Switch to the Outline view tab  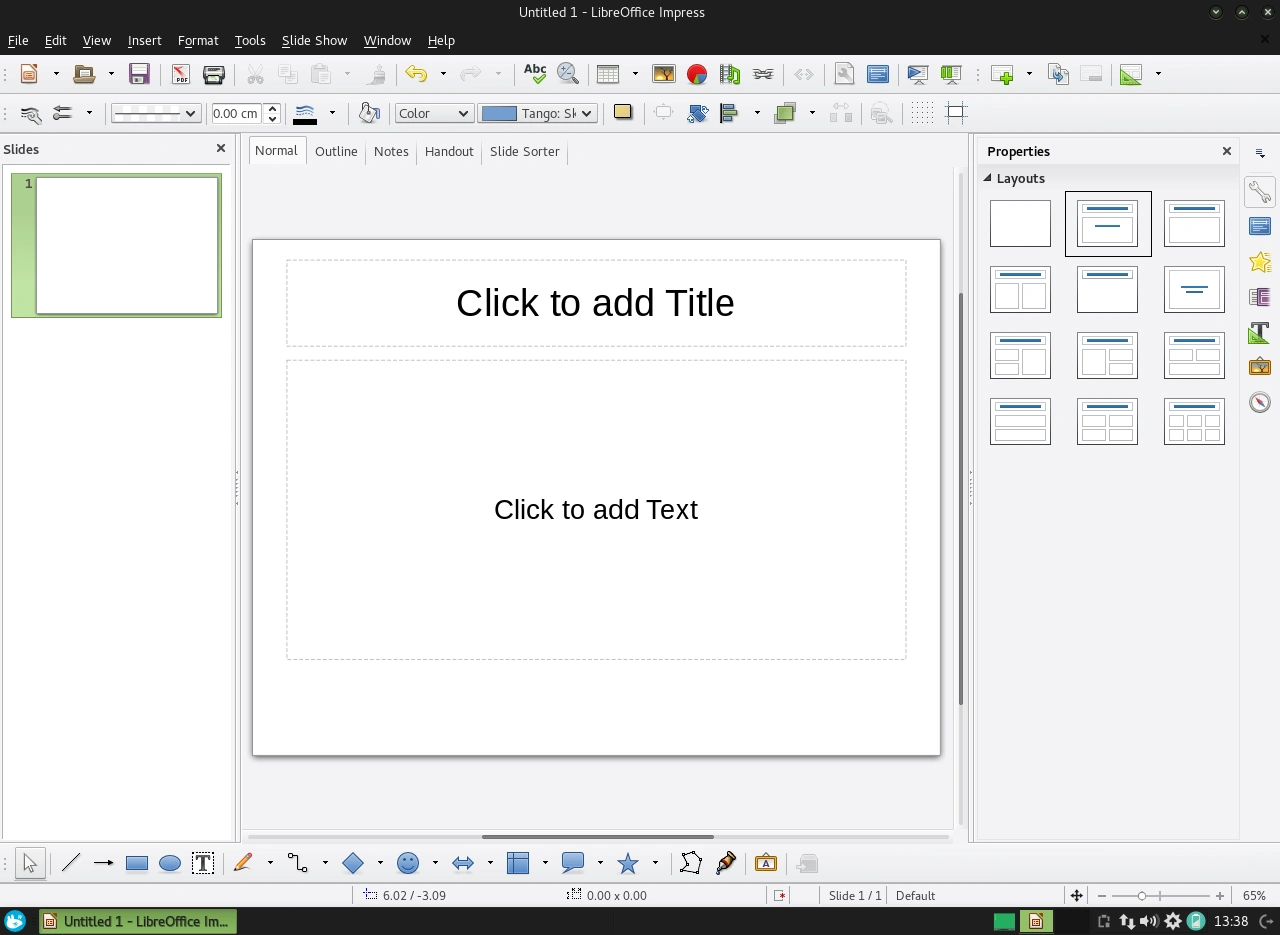(336, 151)
